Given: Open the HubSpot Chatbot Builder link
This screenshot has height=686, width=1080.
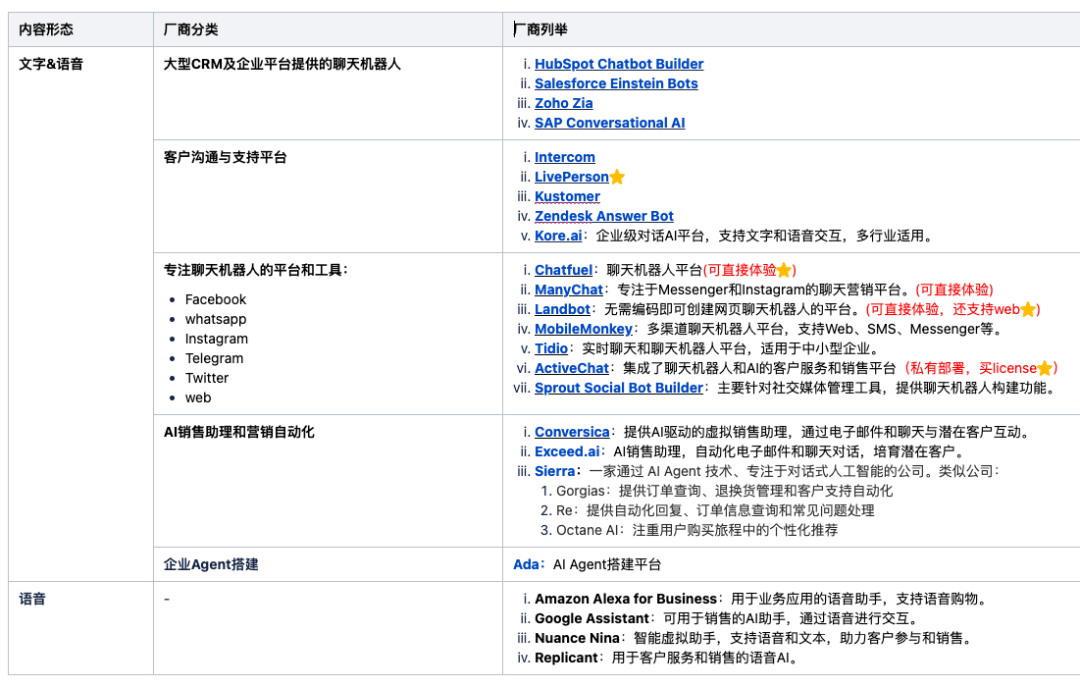Looking at the screenshot, I should tap(619, 64).
